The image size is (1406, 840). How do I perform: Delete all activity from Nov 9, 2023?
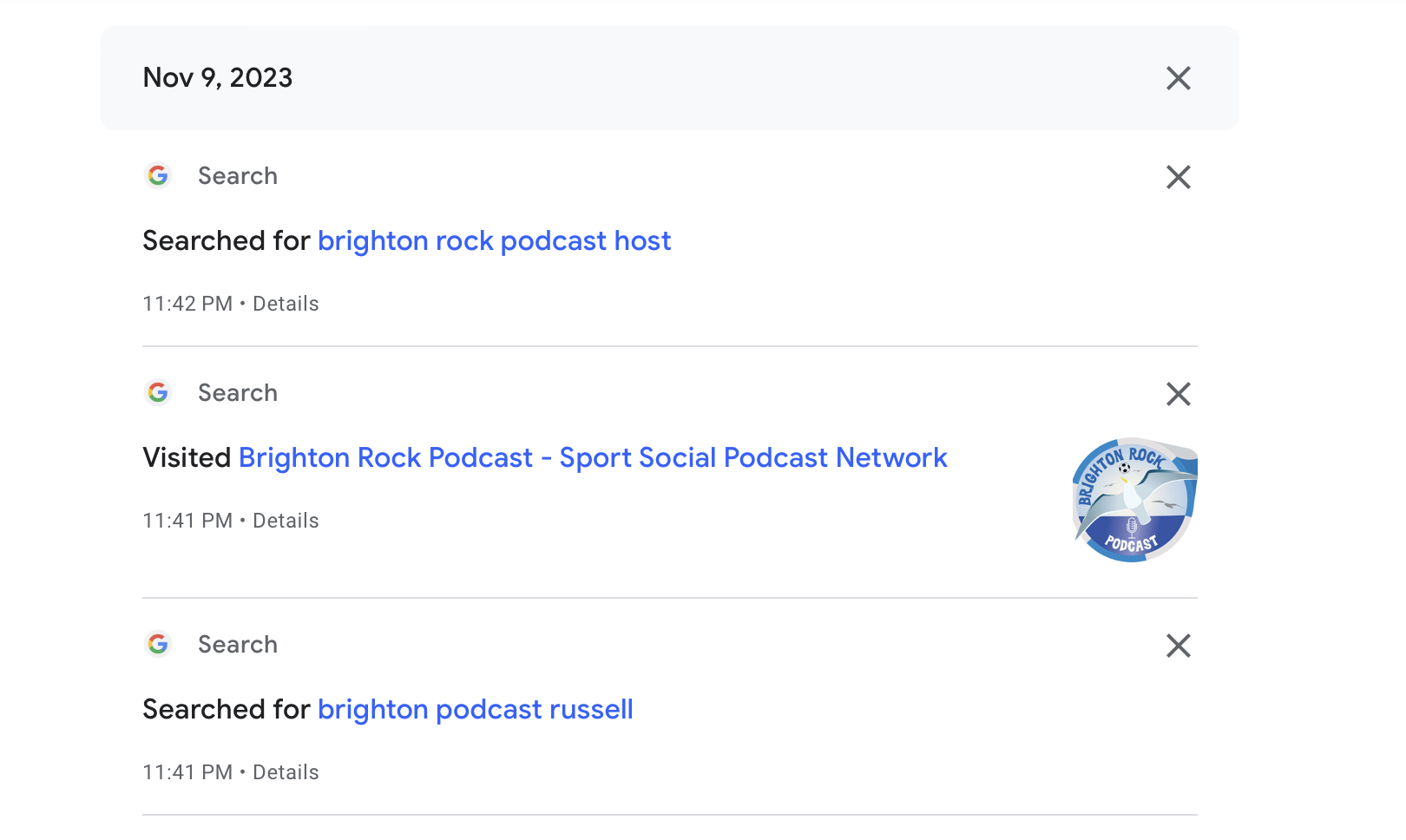1178,78
